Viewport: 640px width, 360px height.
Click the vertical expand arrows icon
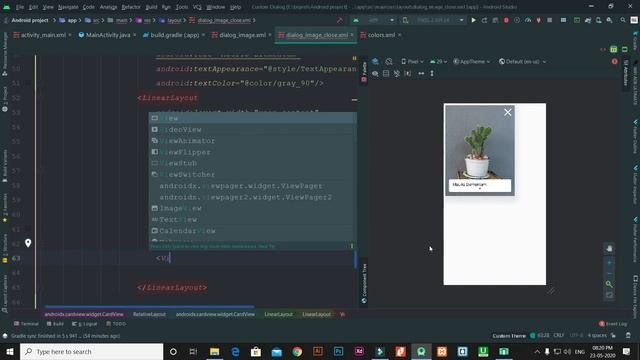pos(432,73)
